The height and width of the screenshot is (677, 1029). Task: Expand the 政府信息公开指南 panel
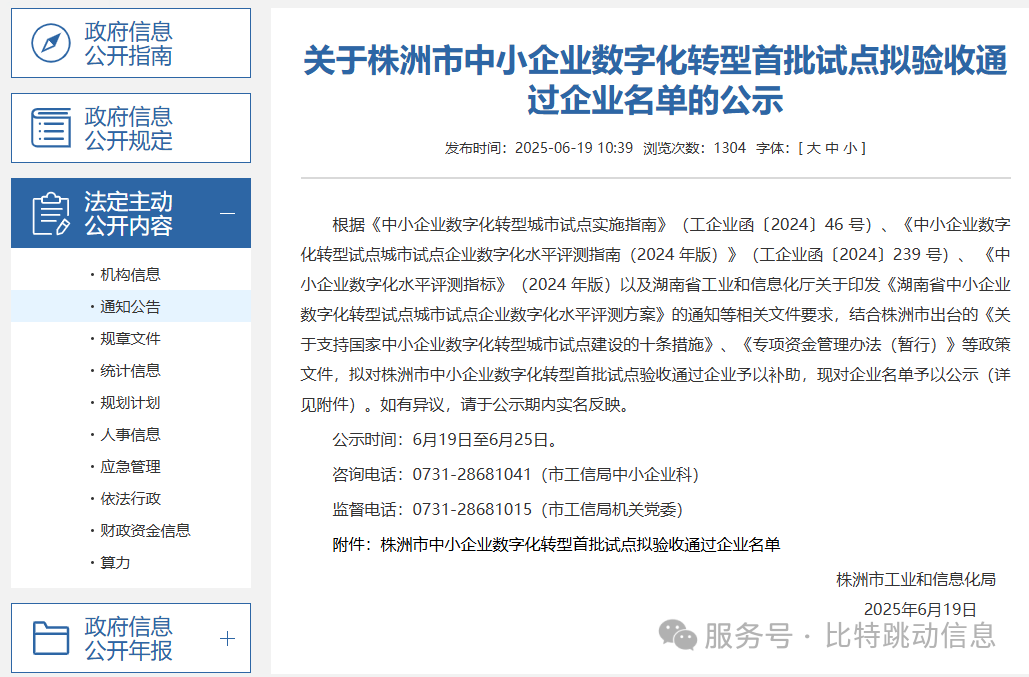coord(130,43)
